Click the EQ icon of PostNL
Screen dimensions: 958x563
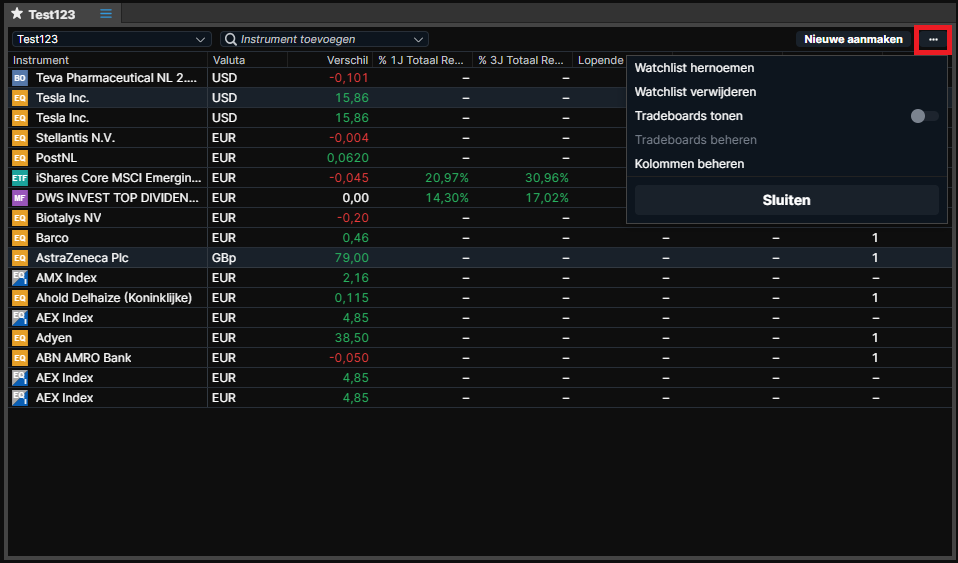tap(20, 158)
